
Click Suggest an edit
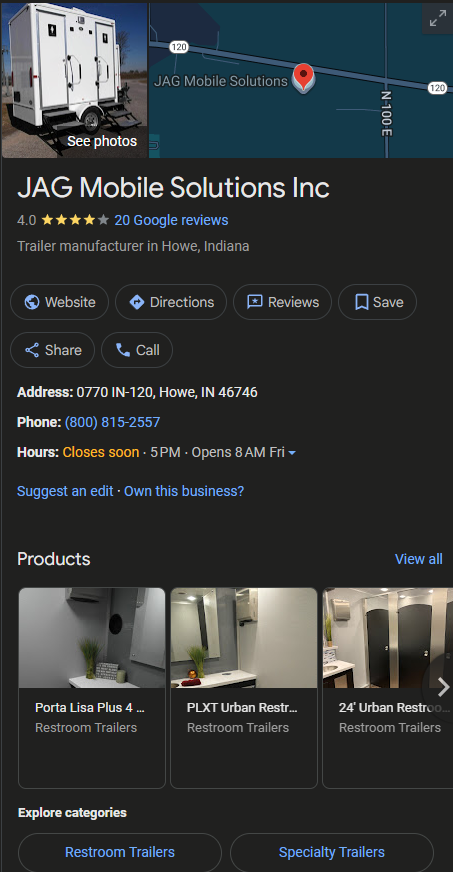pos(65,491)
